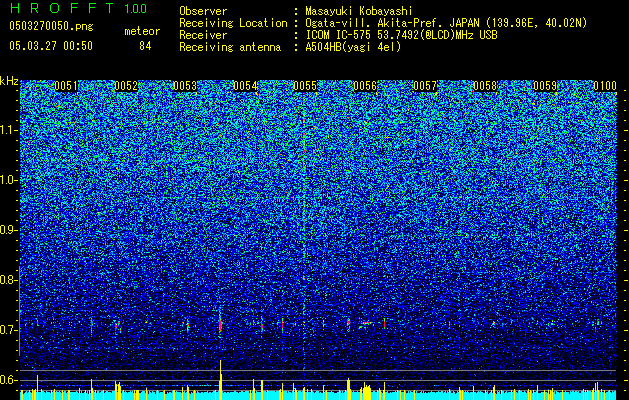Select the version number 1.0.0
The image size is (629, 400).
(x=135, y=8)
